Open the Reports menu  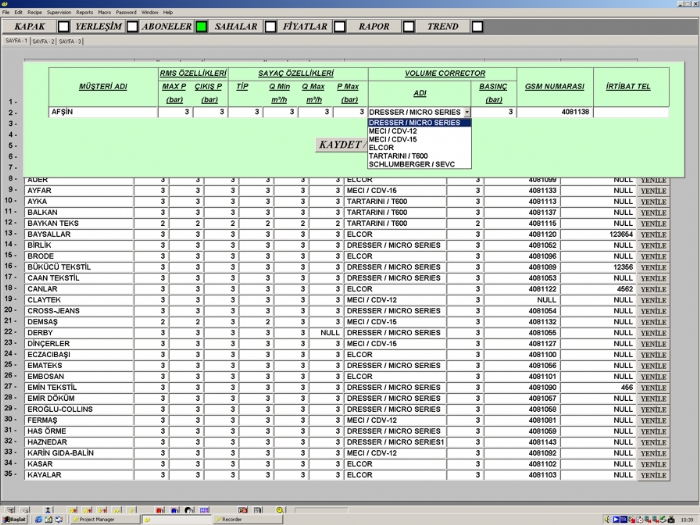point(84,12)
